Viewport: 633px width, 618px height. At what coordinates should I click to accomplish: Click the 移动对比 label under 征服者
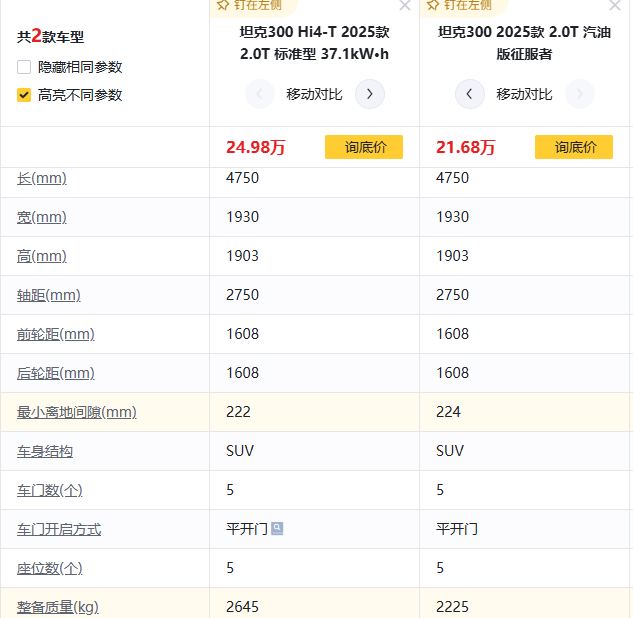[524, 94]
